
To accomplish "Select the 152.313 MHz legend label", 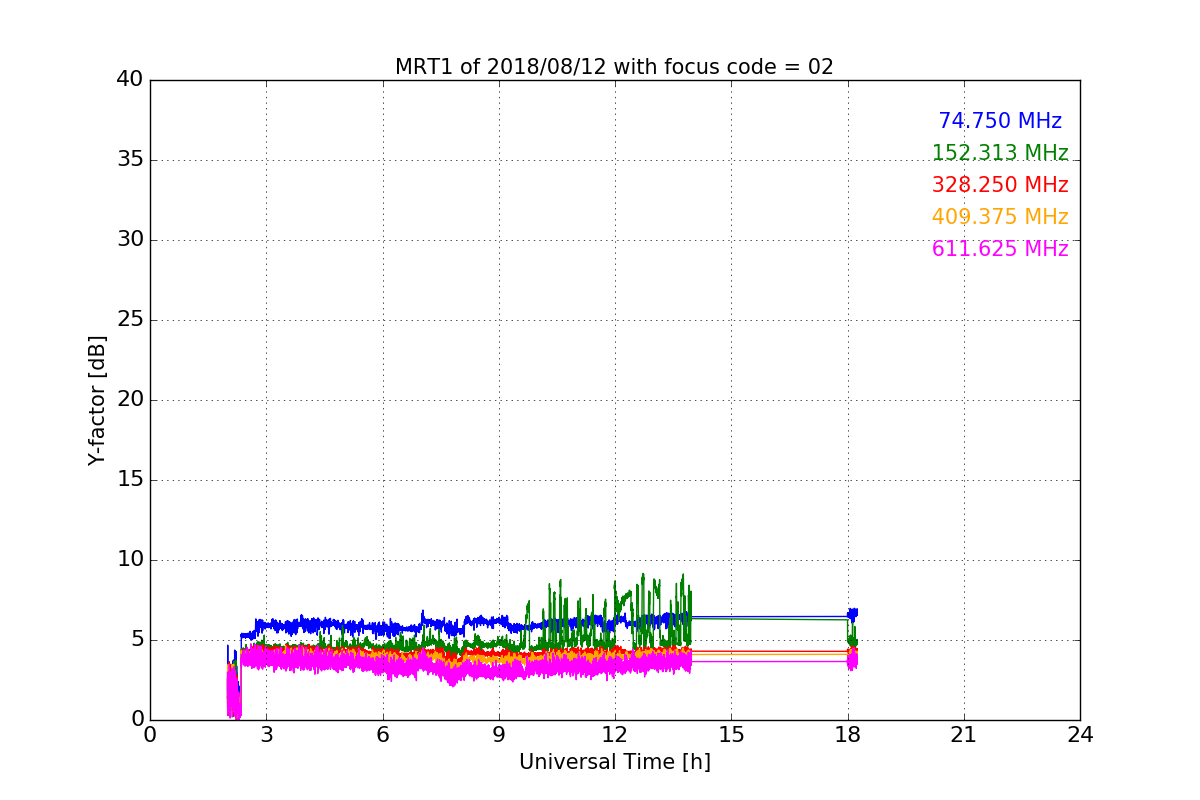I will [1000, 153].
